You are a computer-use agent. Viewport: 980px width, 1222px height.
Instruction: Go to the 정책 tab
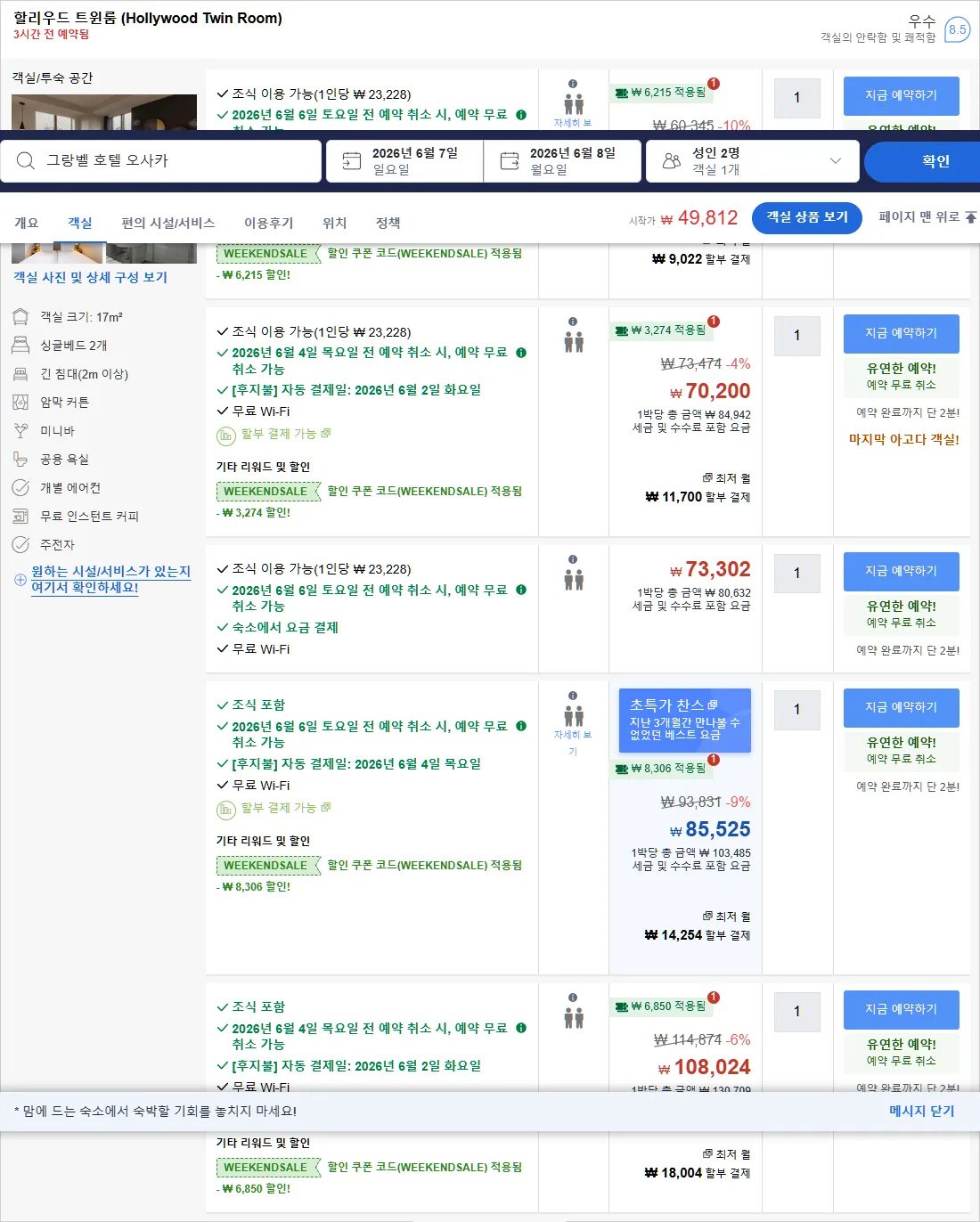(x=388, y=223)
